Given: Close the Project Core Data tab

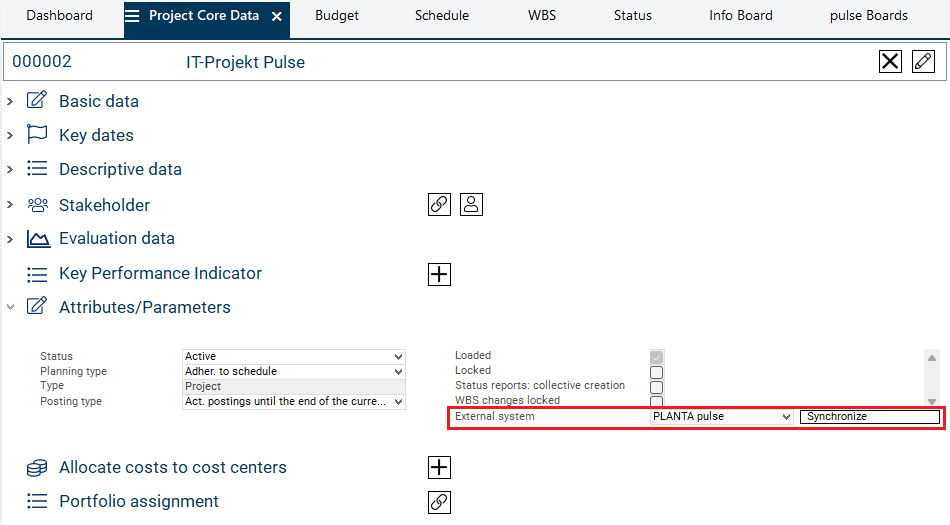Looking at the screenshot, I should 277,17.
